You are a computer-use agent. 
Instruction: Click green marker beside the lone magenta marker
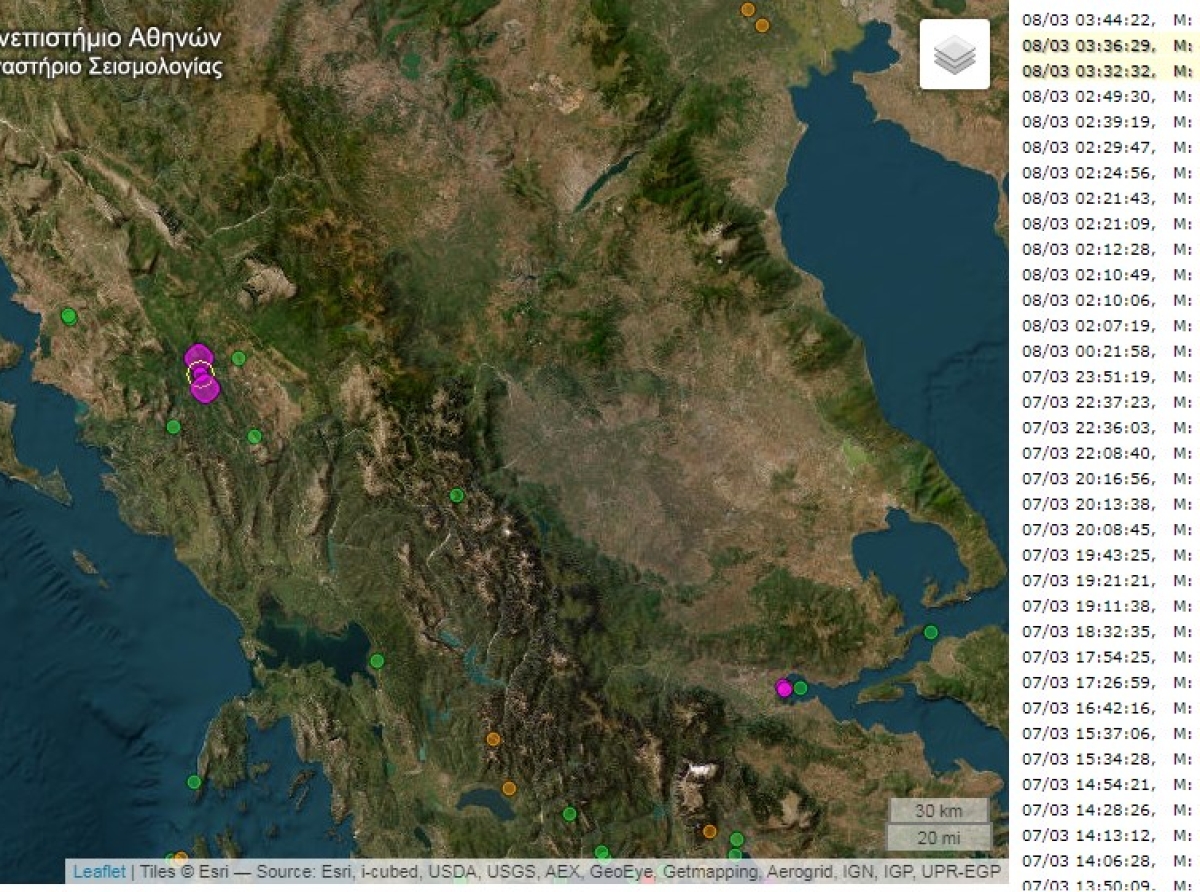801,688
